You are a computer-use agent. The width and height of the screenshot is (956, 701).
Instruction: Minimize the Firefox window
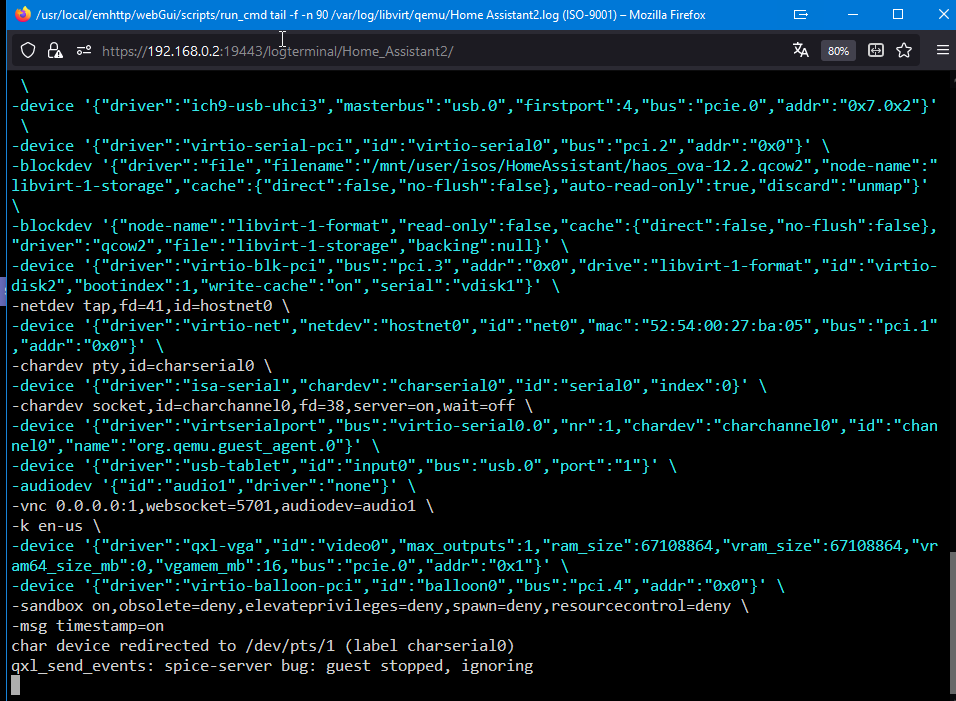click(853, 15)
